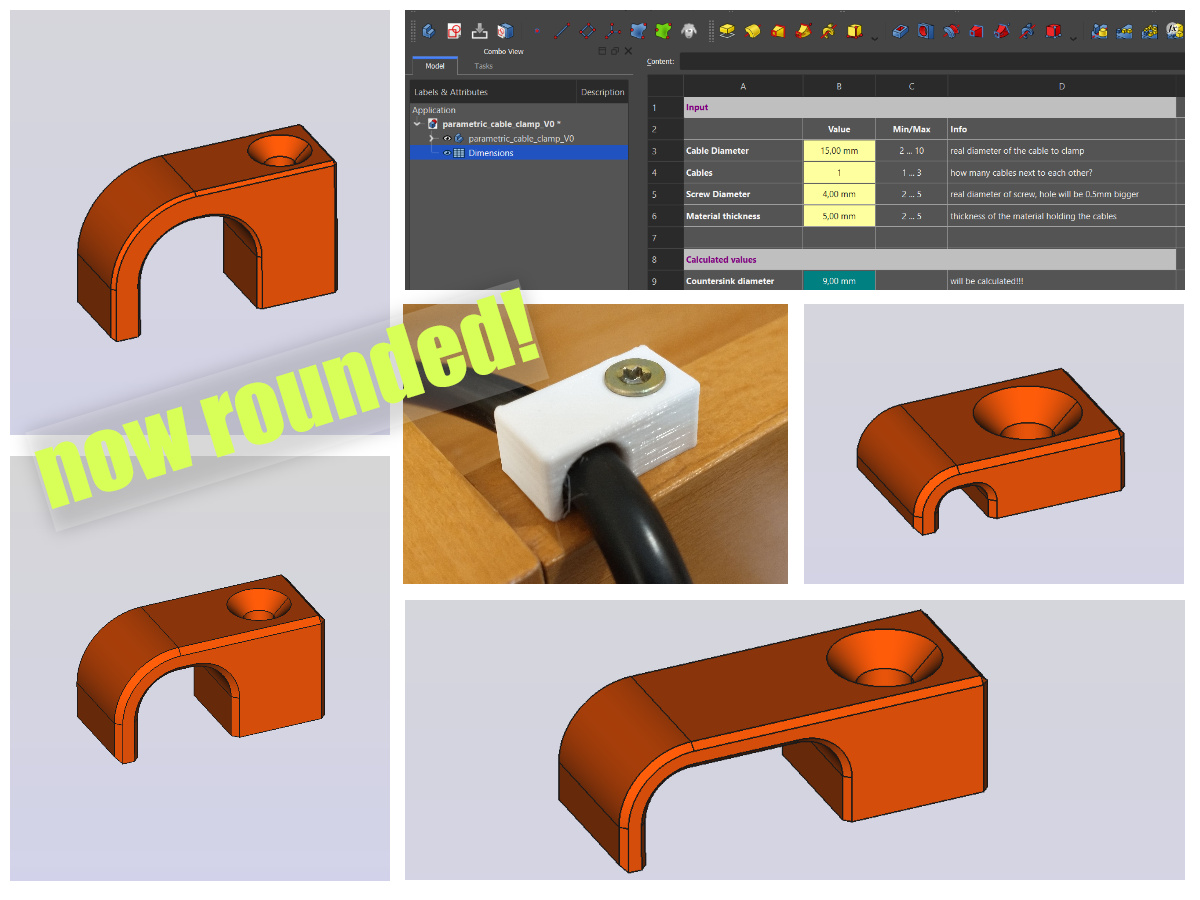Toggle visibility of parametric_cable_clamp_V0 body
Screen dimensions: 1200x900
click(447, 138)
